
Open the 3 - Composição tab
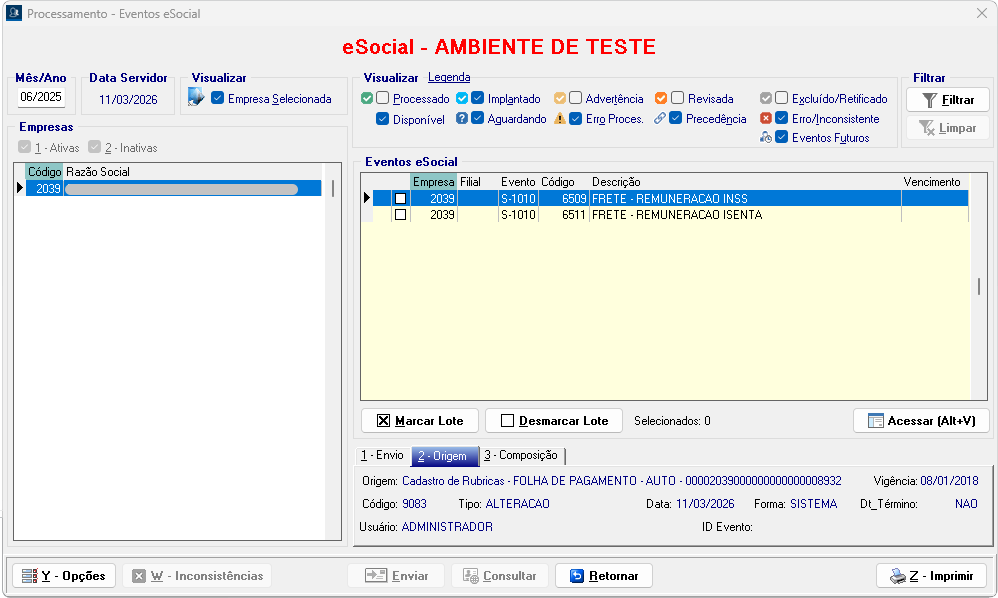(520, 456)
